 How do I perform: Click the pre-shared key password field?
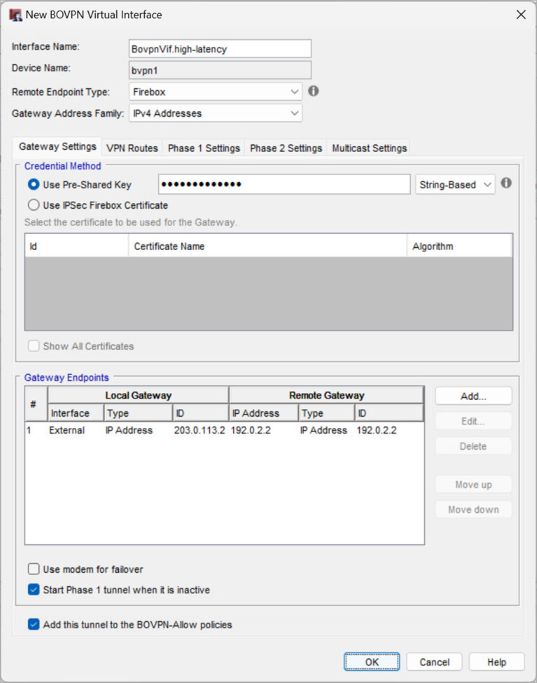tap(284, 184)
